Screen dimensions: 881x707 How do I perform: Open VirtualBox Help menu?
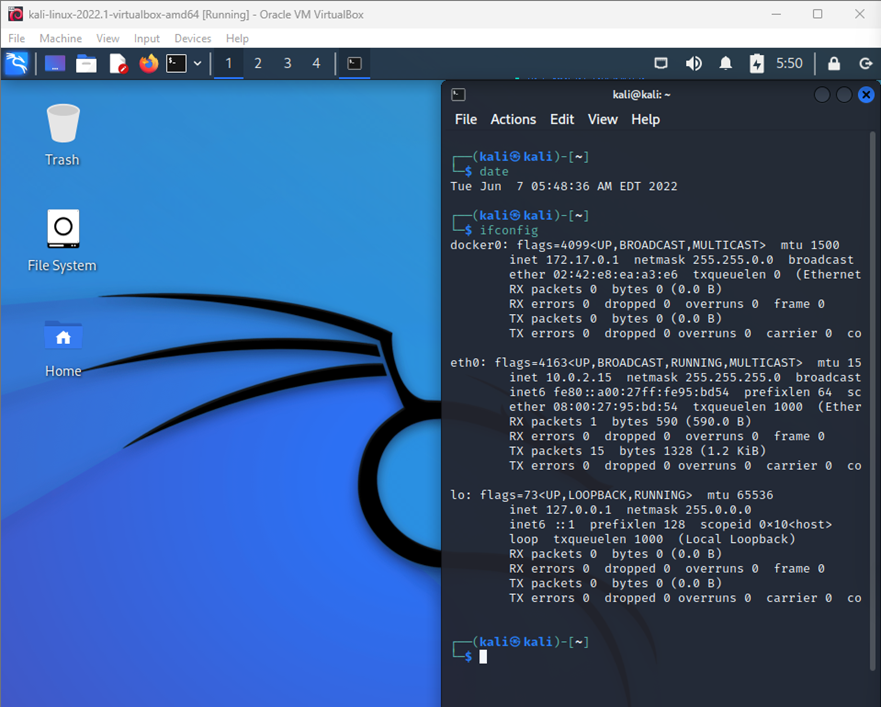[x=237, y=38]
